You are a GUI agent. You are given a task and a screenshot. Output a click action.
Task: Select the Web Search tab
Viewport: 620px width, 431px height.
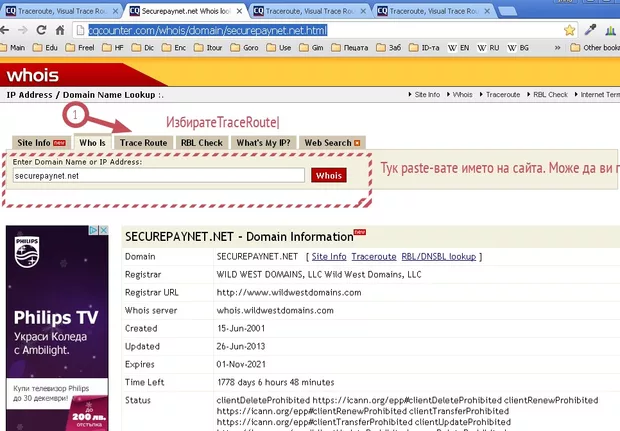point(332,143)
